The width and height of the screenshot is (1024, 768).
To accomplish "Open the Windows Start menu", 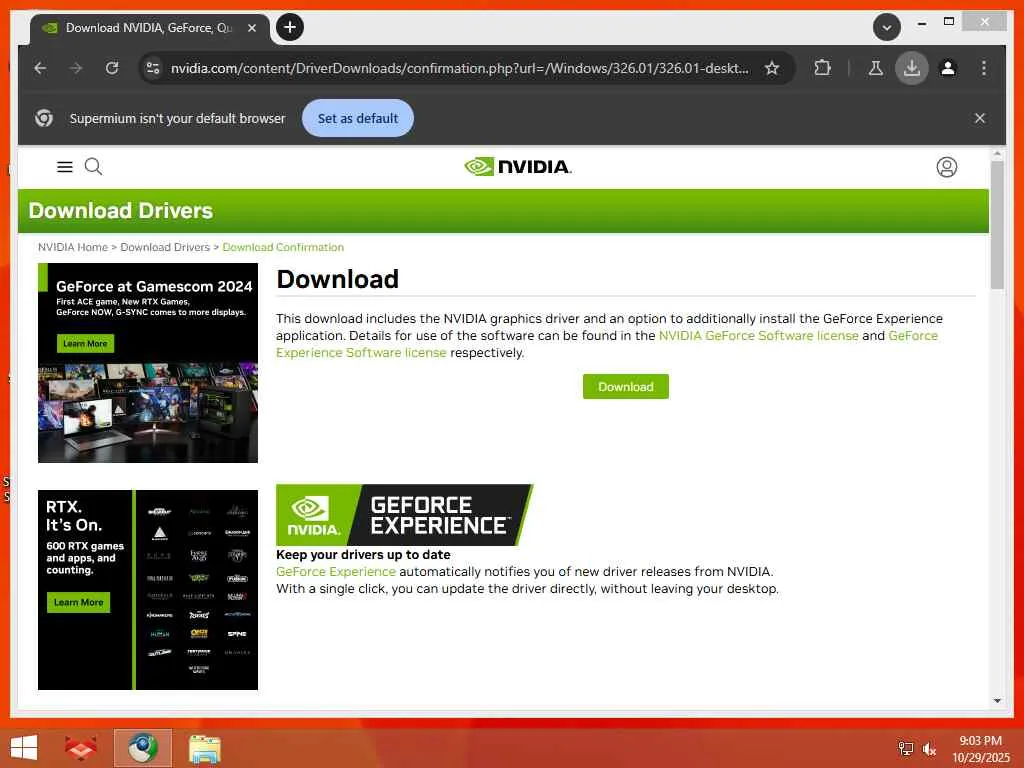I will tap(24, 748).
